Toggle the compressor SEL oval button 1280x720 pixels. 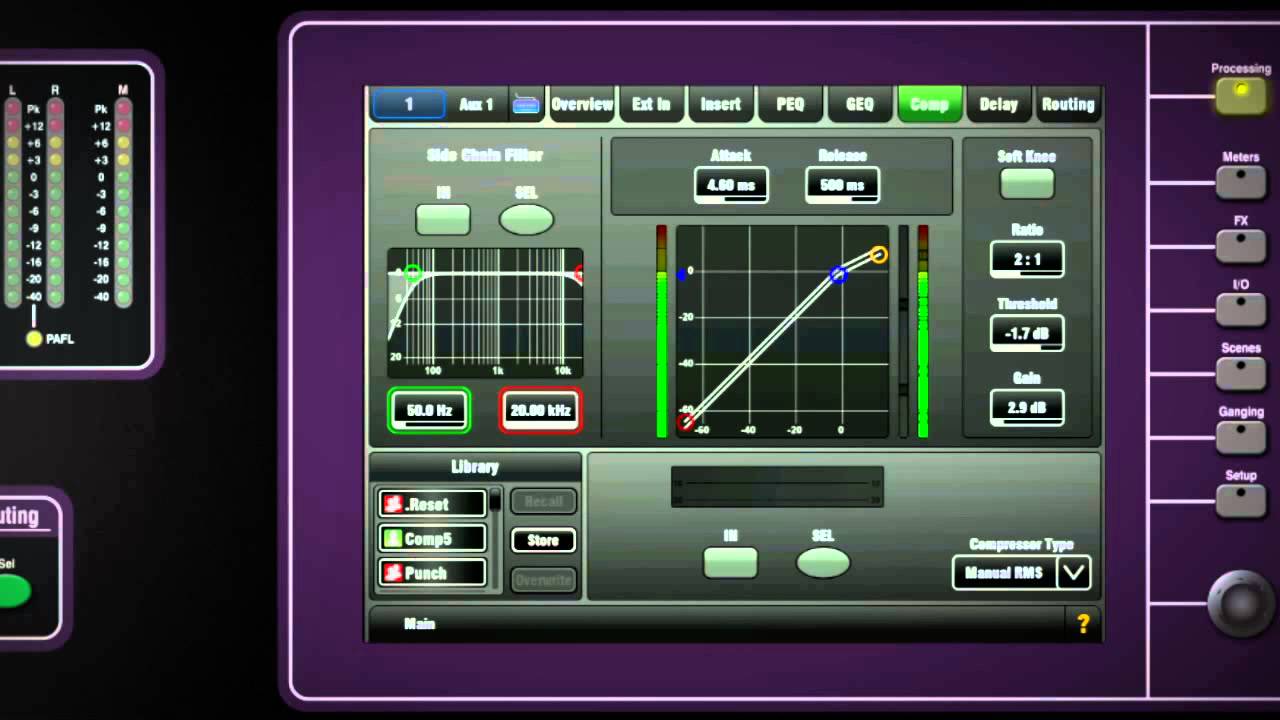(x=823, y=563)
